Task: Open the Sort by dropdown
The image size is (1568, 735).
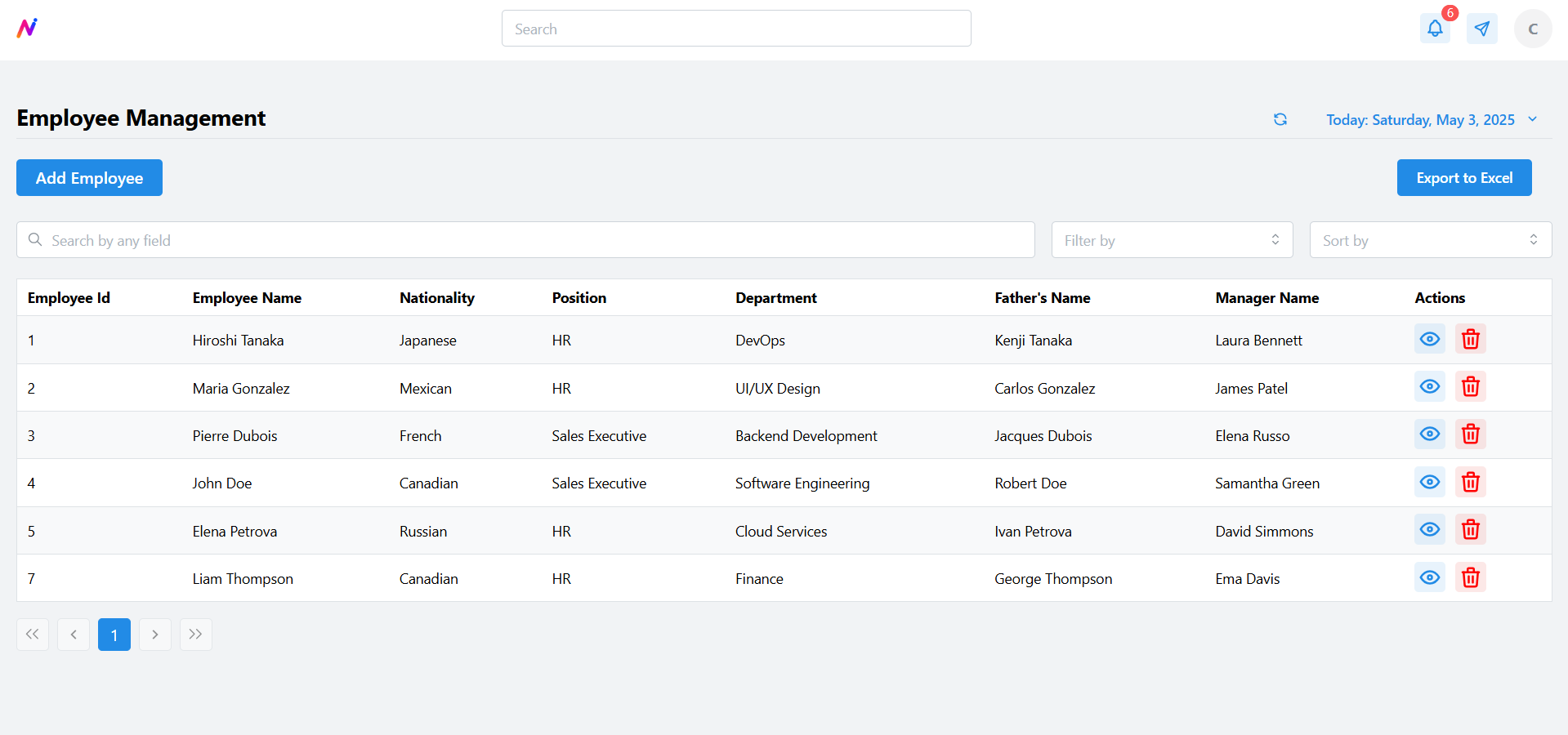Action: pos(1430,240)
